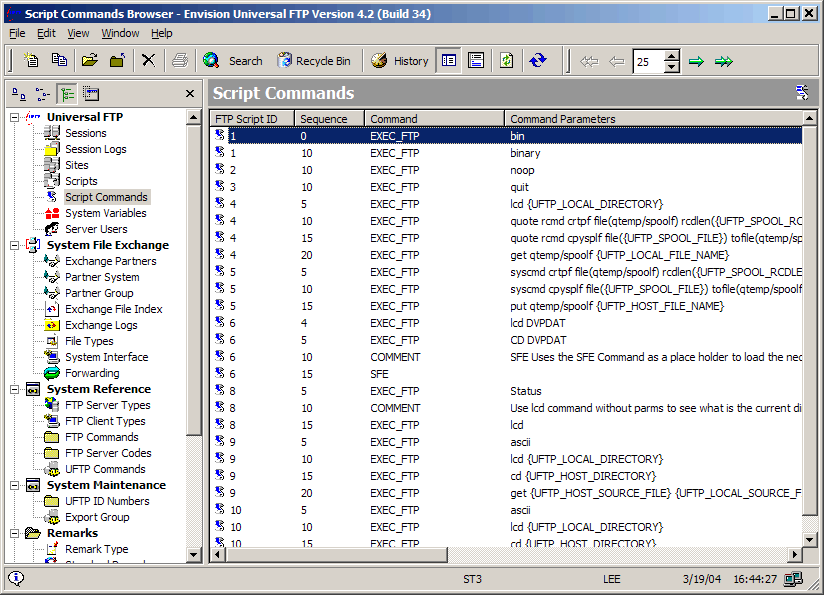Open Export Group tree item
This screenshot has height=595, width=824.
point(97,517)
